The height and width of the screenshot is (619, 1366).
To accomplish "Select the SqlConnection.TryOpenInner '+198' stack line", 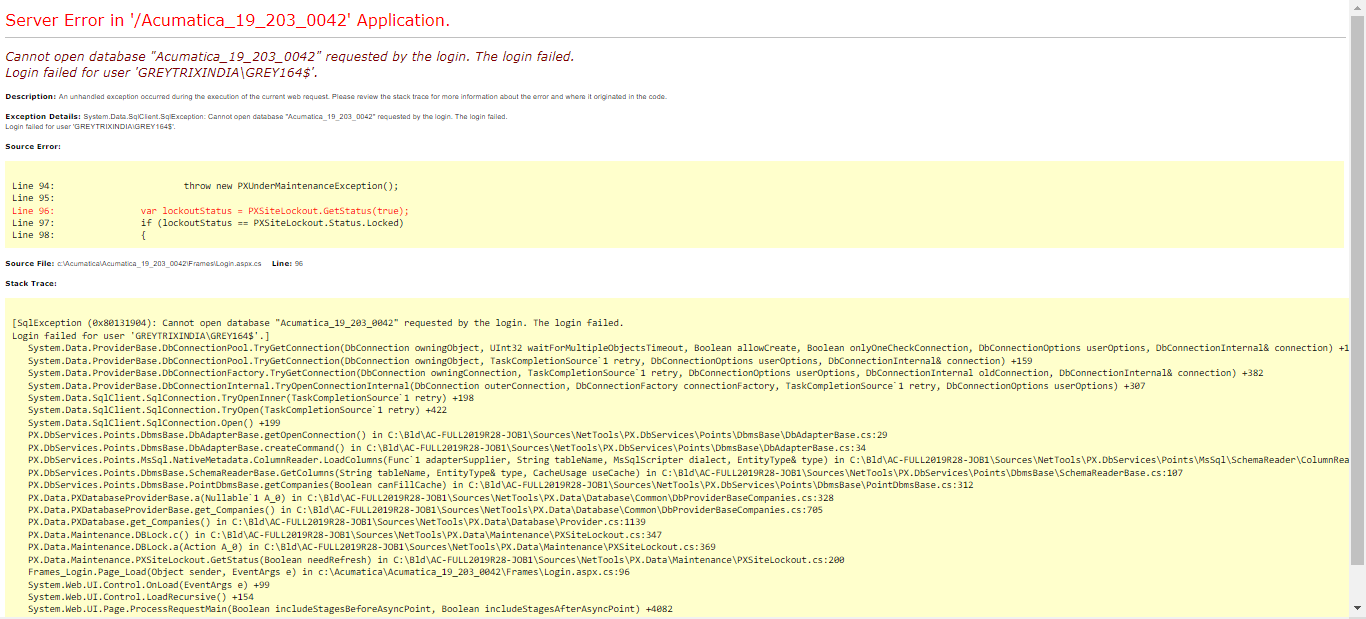I will point(251,398).
